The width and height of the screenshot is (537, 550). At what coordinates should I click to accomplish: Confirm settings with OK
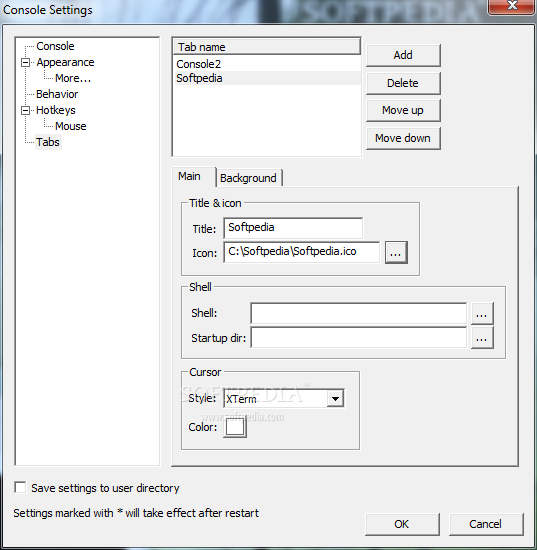tap(402, 524)
